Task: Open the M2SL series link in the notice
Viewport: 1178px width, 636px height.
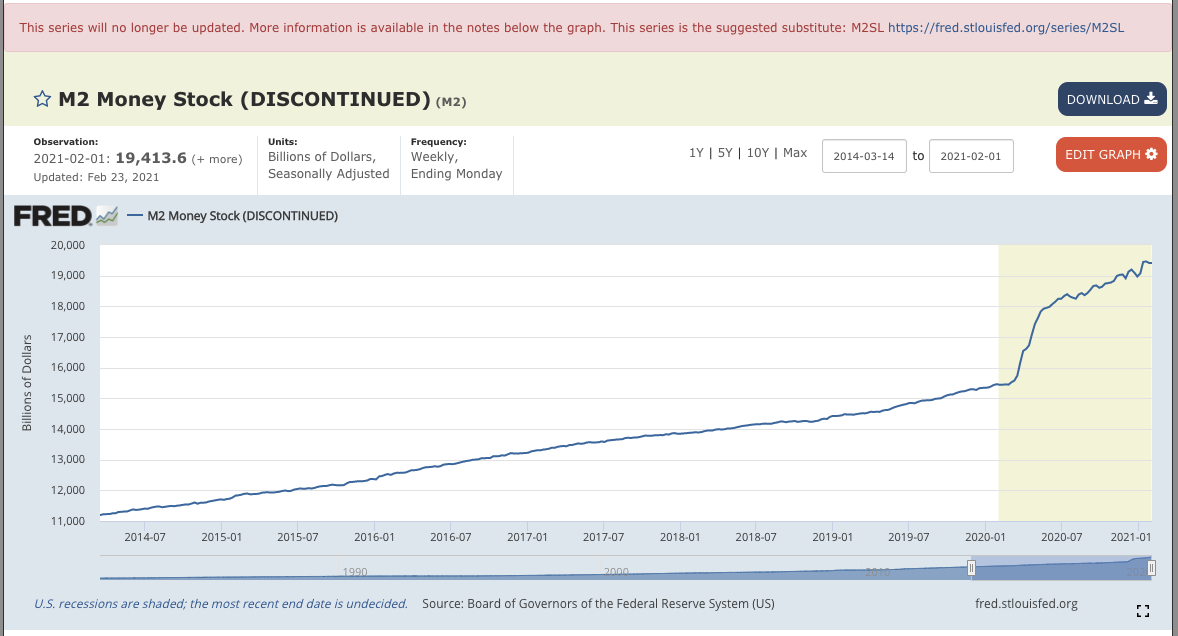Action: click(1006, 28)
